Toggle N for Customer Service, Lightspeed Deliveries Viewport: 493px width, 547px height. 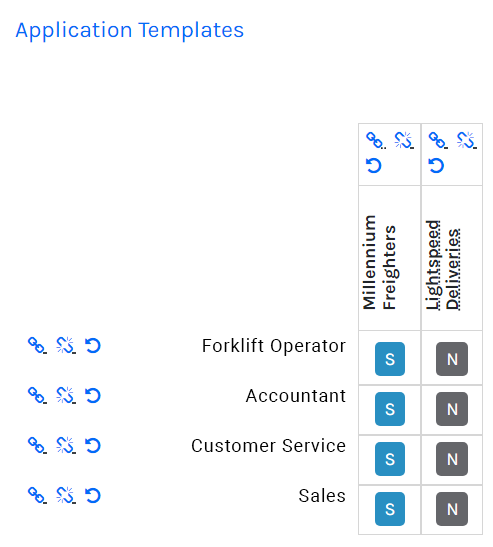[452, 459]
